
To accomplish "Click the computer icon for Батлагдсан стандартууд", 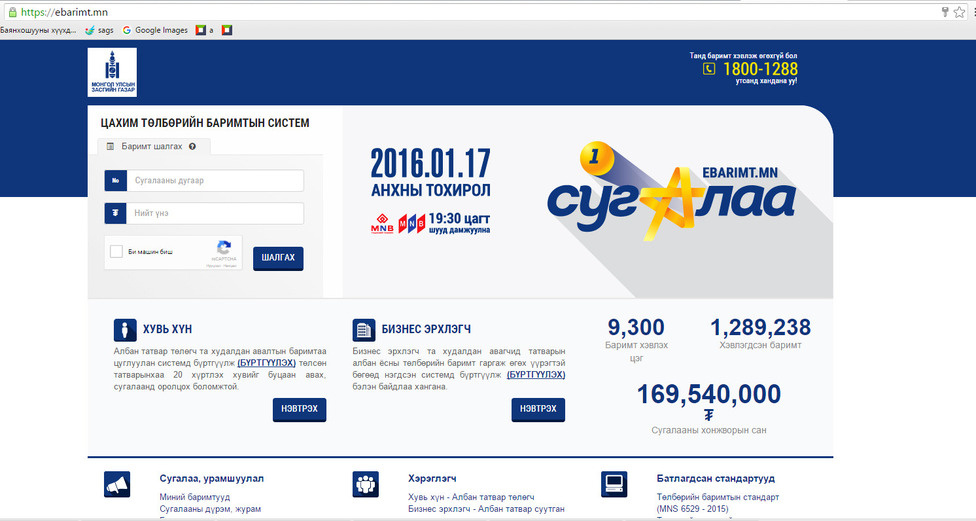I will tap(614, 484).
